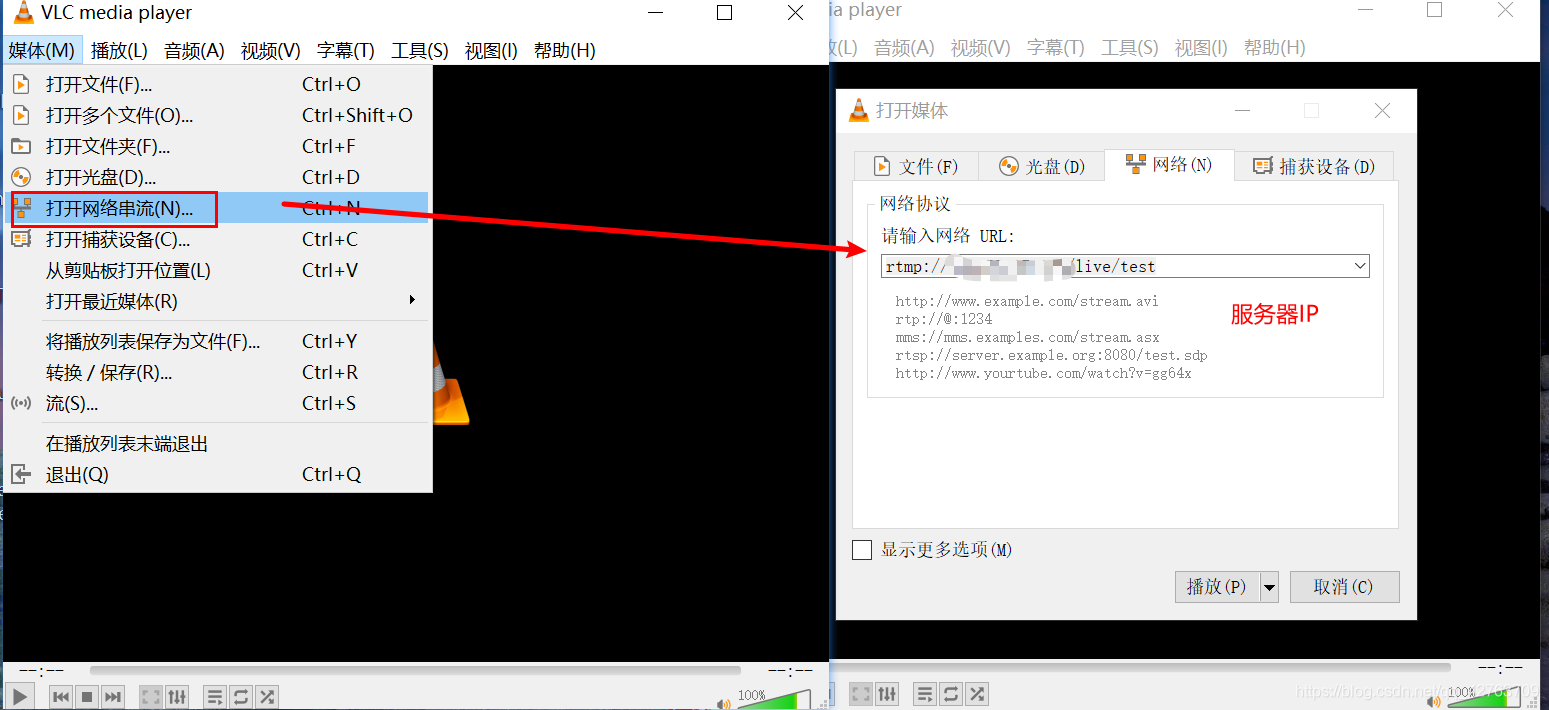Select 打开网络串流(N) menu entry
This screenshot has width=1549, height=710.
click(119, 209)
